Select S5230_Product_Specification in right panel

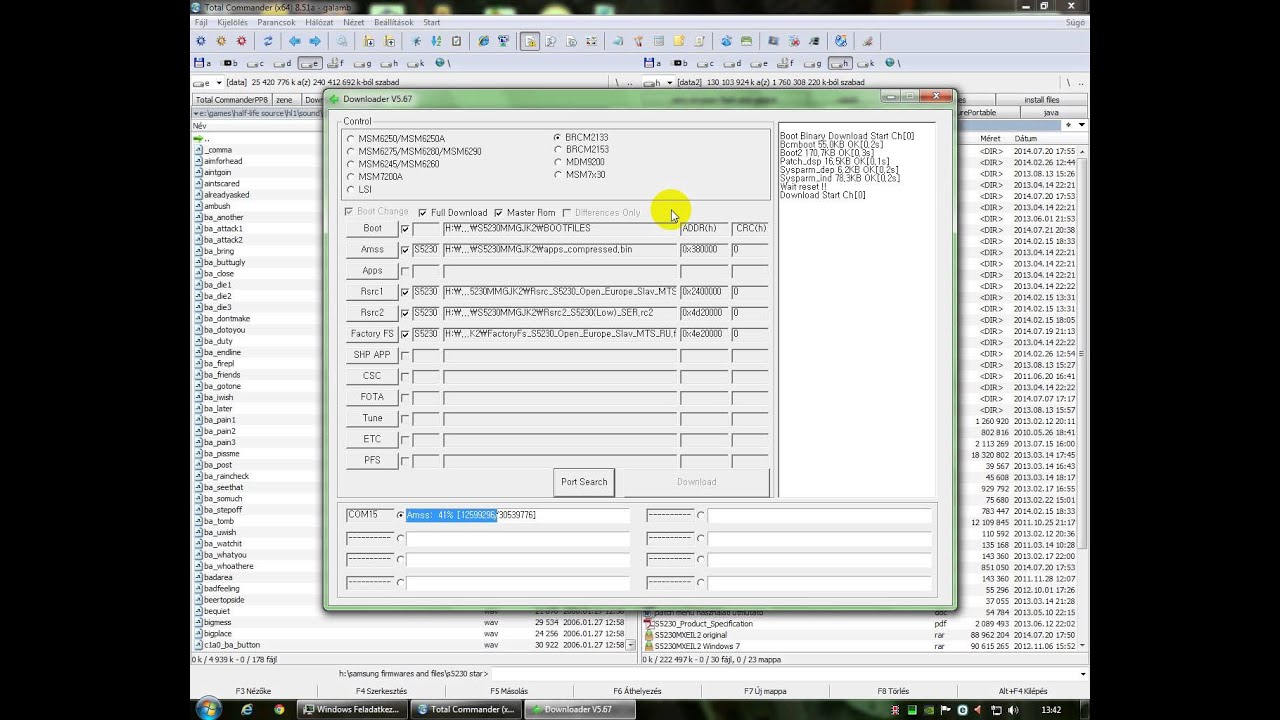pyautogui.click(x=704, y=624)
